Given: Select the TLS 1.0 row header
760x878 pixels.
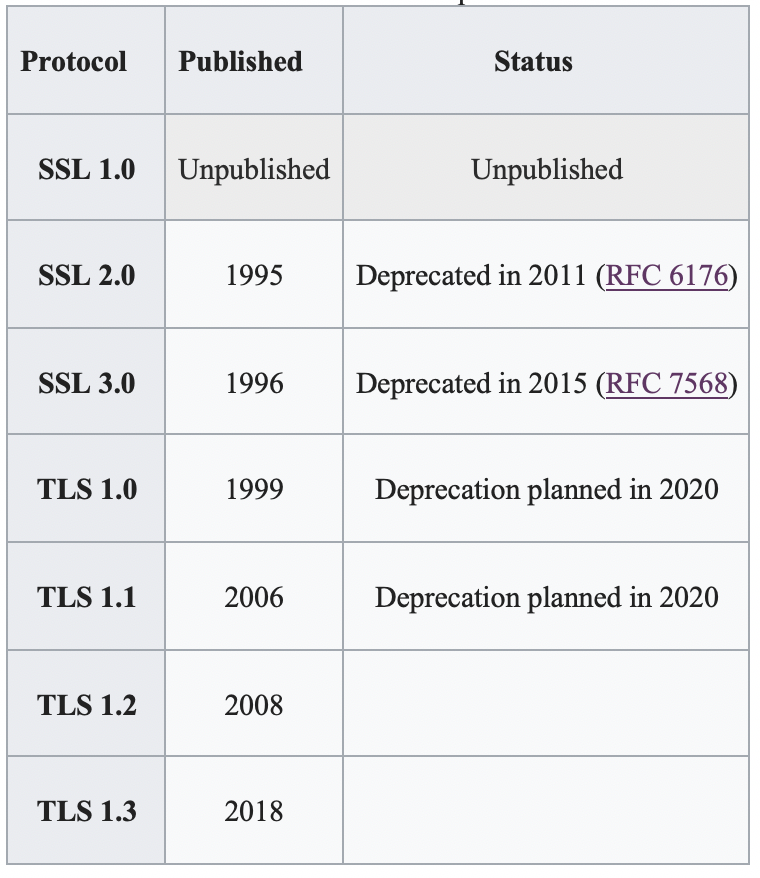Looking at the screenshot, I should click(x=86, y=489).
